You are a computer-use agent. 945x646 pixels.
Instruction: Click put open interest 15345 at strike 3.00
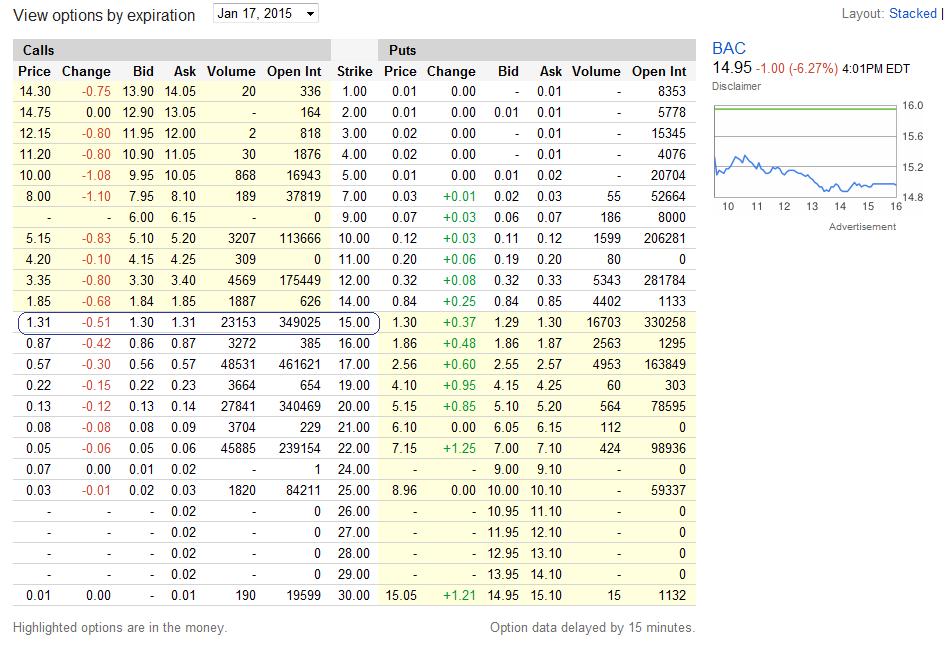click(x=668, y=133)
